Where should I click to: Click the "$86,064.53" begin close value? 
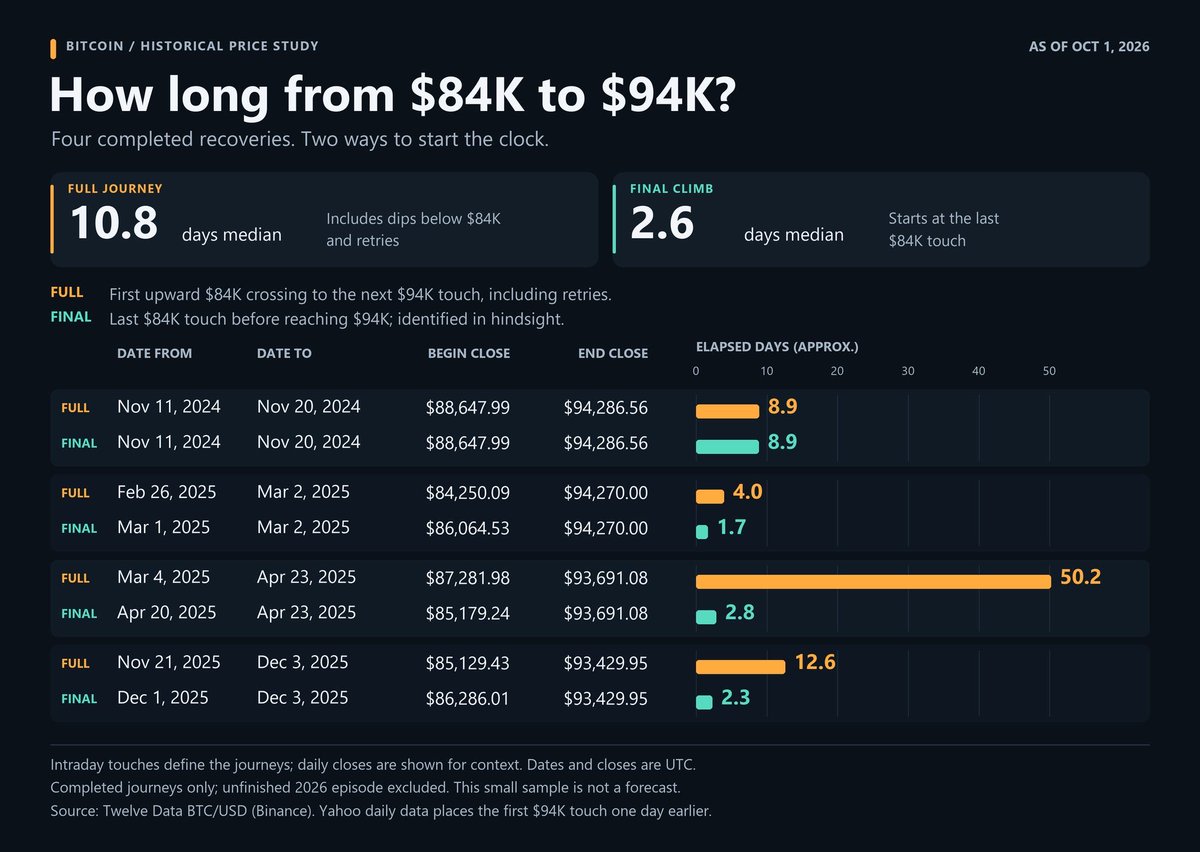[468, 528]
